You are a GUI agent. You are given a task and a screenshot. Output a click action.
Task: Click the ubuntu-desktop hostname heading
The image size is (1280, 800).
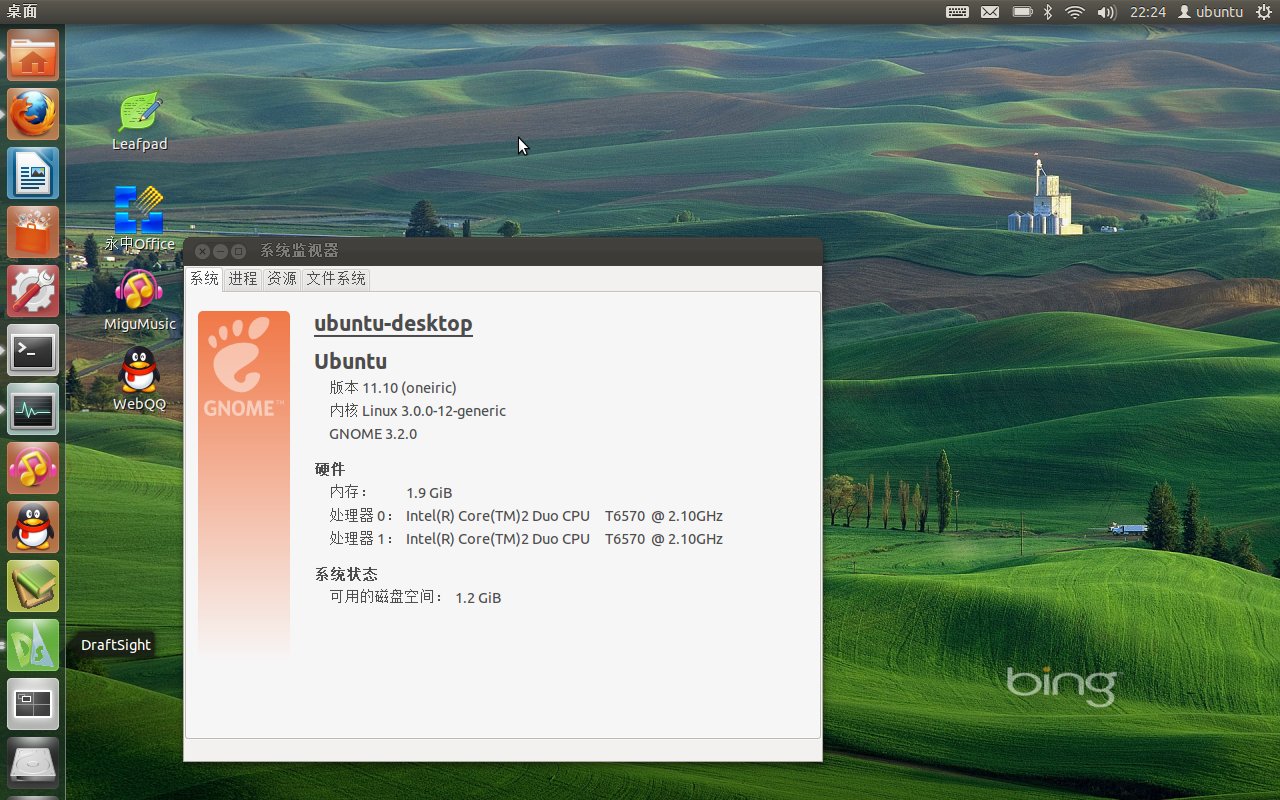393,324
